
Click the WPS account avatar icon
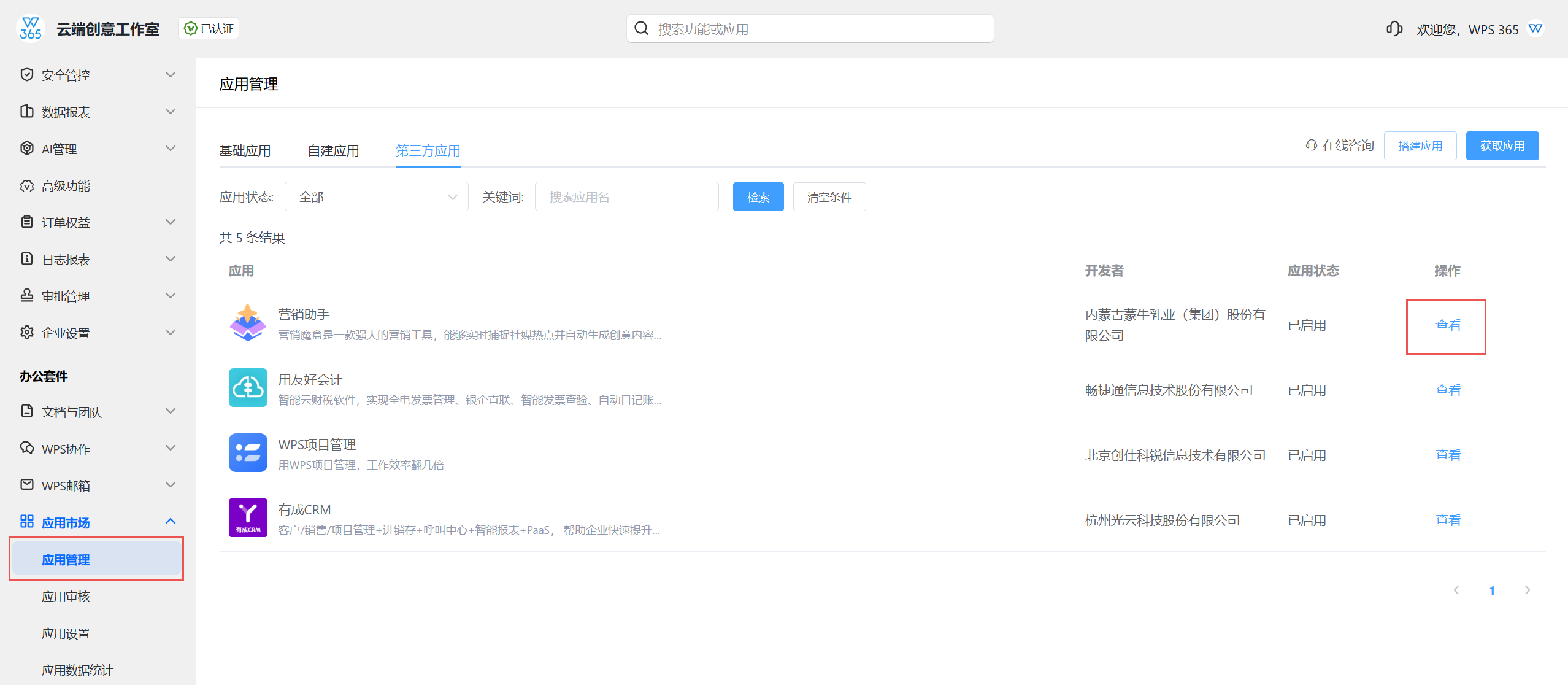1535,29
